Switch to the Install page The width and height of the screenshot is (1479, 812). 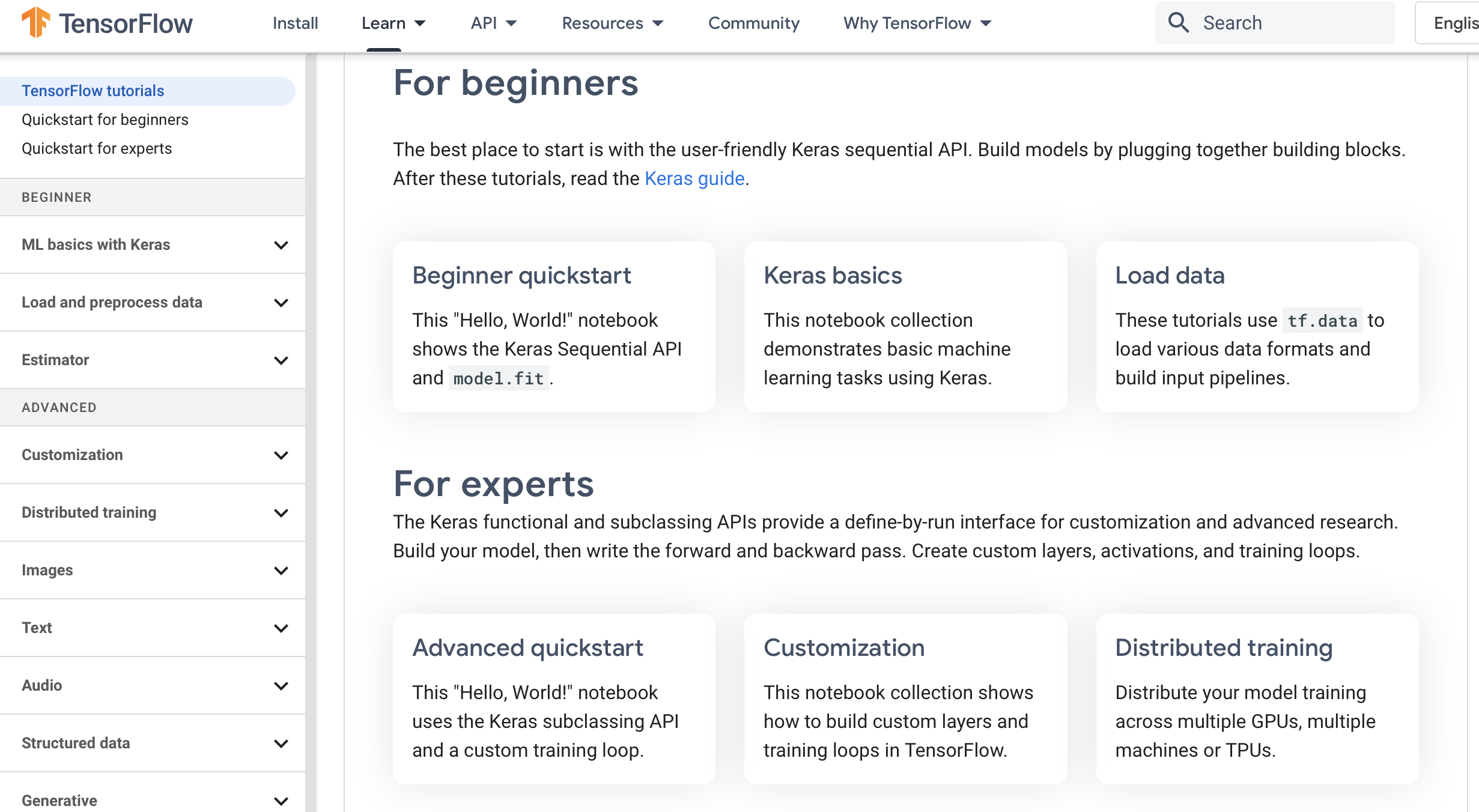click(x=294, y=23)
